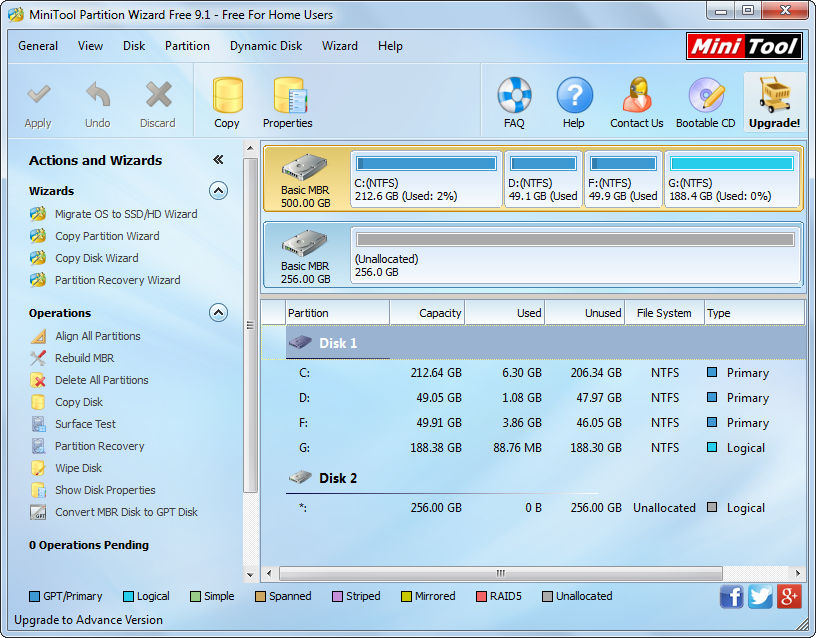The height and width of the screenshot is (638, 816).
Task: Select the unallocated *: row of Disk 2
Action: (x=533, y=508)
